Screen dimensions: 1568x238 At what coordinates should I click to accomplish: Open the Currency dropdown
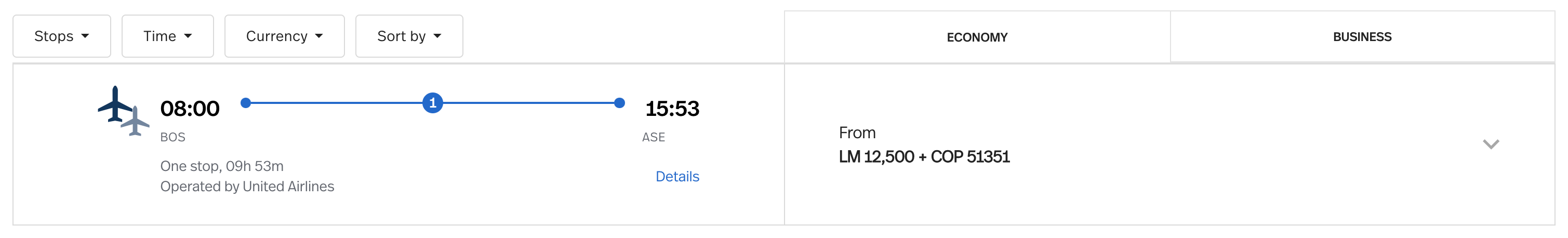point(284,36)
